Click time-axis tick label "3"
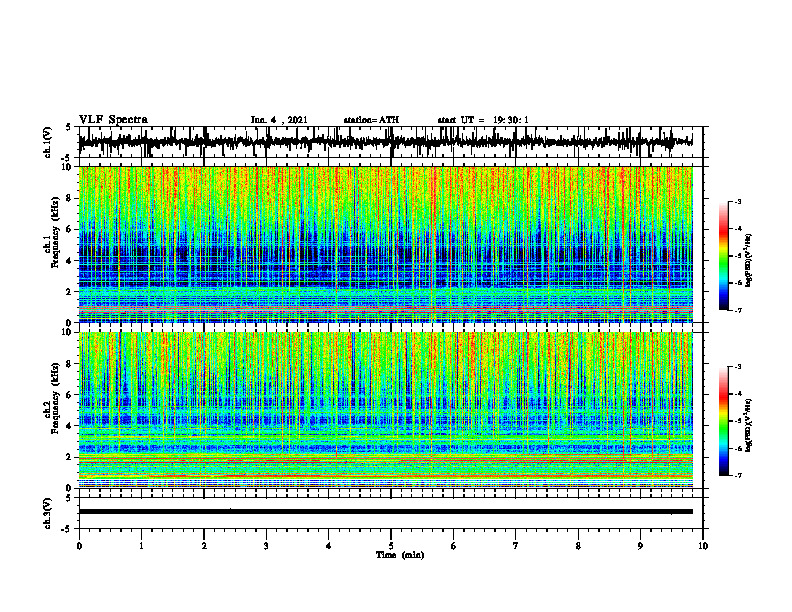 pos(266,546)
